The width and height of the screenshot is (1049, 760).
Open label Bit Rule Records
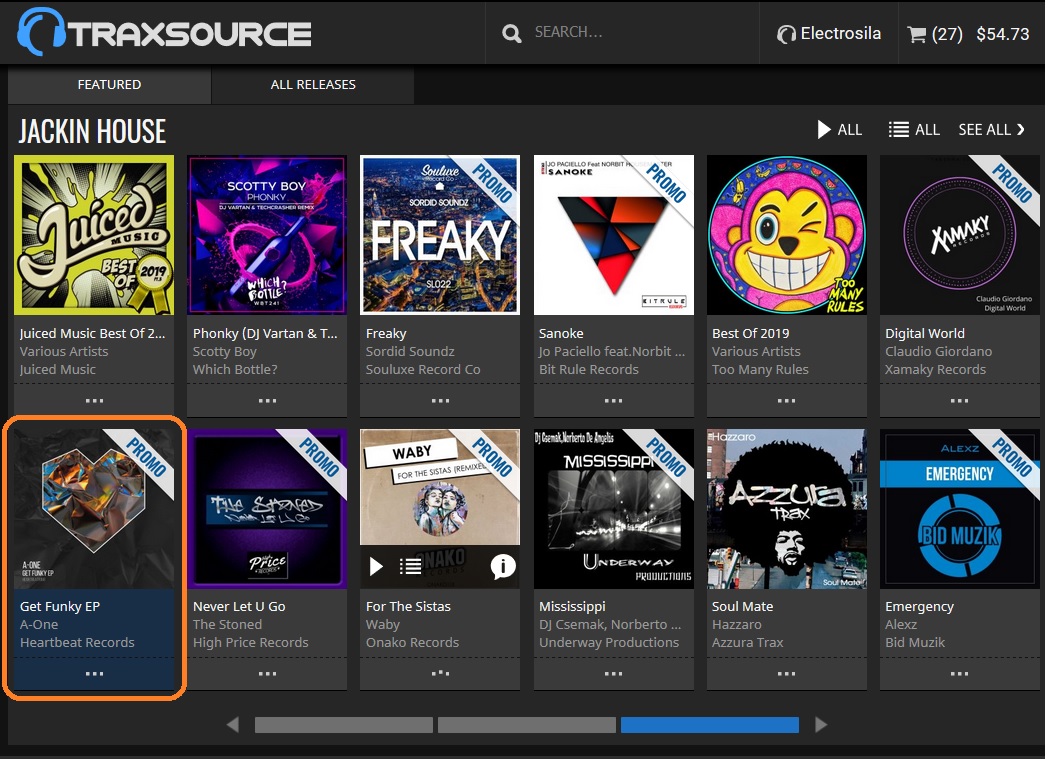(589, 369)
